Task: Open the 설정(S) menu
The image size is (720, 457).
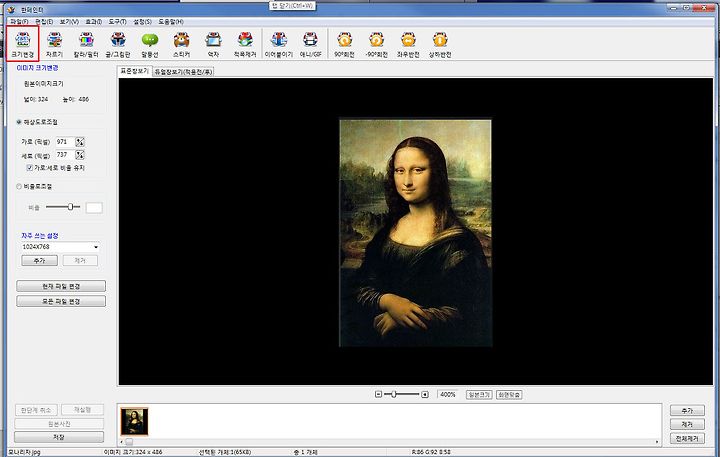Action: 142,22
